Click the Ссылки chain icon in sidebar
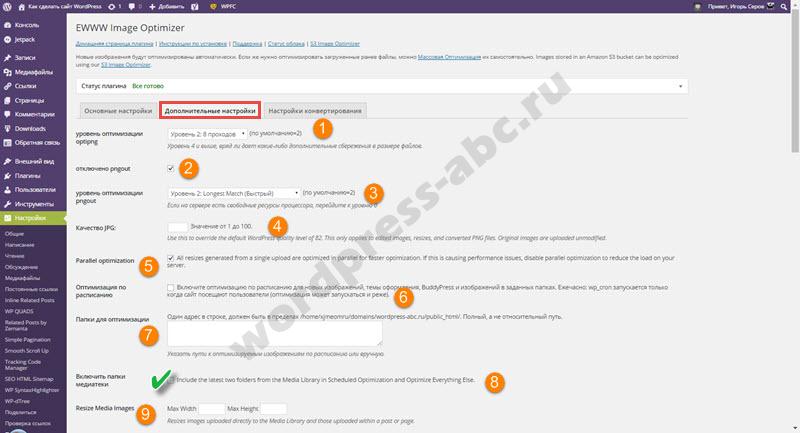This screenshot has height=433, width=800. coord(8,86)
